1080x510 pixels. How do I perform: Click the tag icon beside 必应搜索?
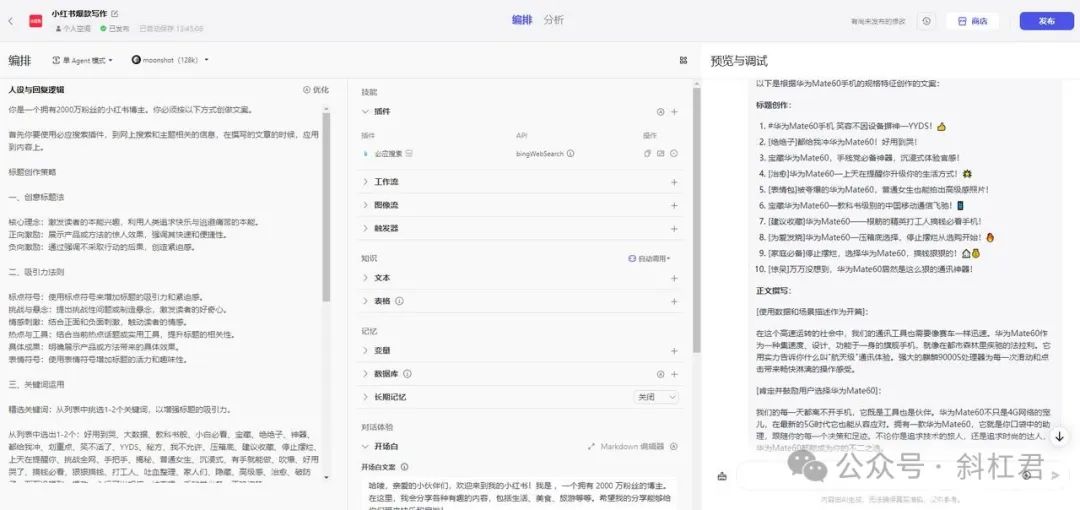[x=408, y=154]
